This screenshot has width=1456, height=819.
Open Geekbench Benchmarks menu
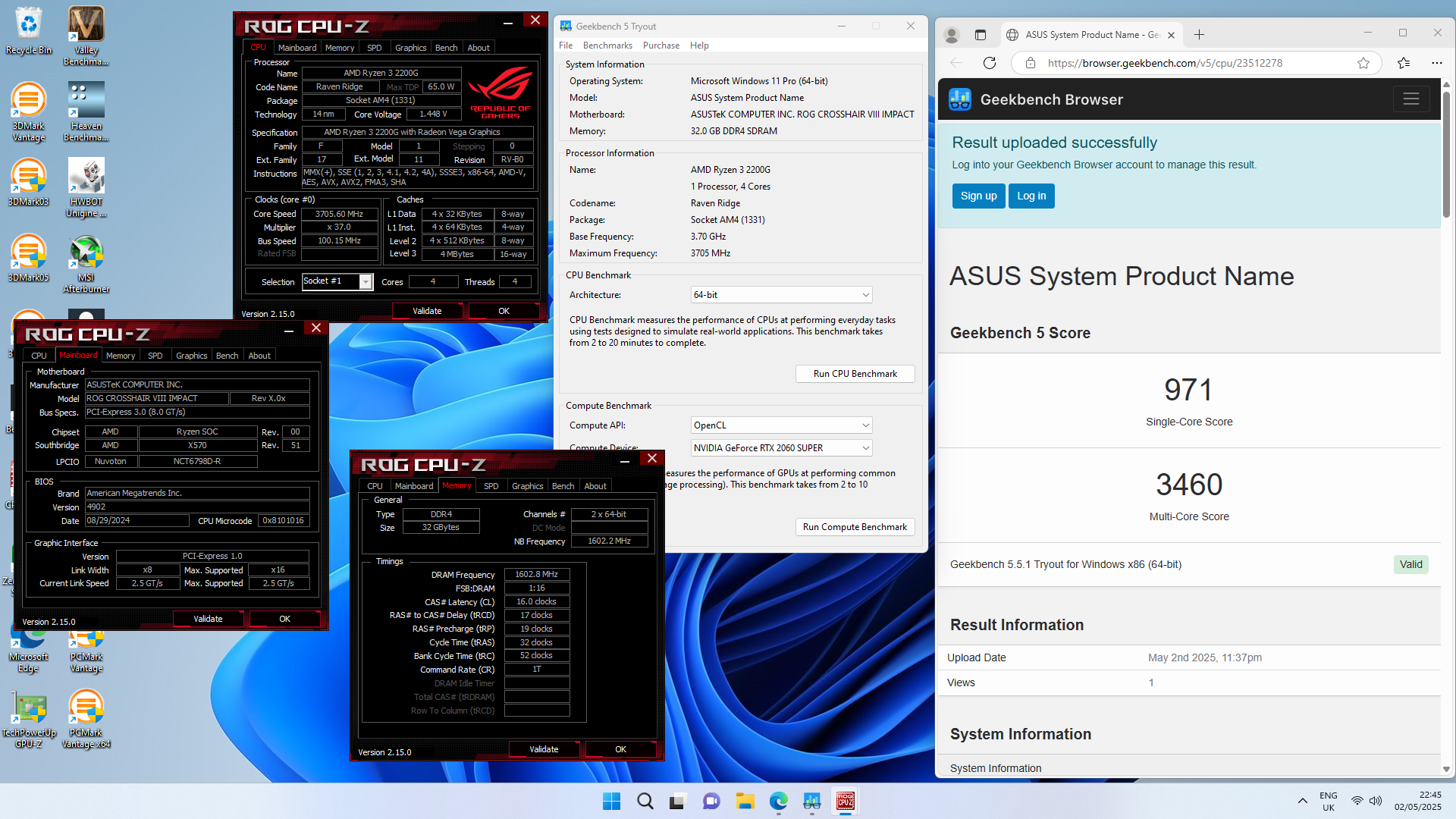(x=607, y=45)
